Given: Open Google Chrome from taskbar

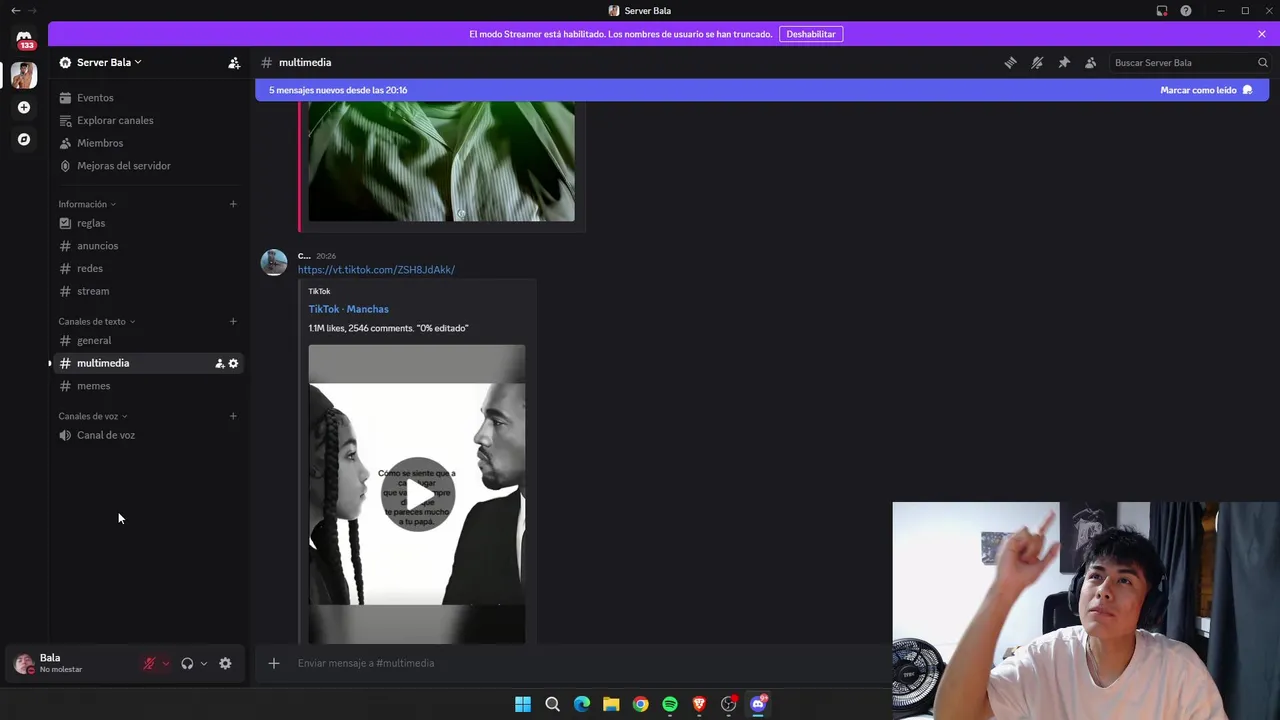Looking at the screenshot, I should pos(640,704).
